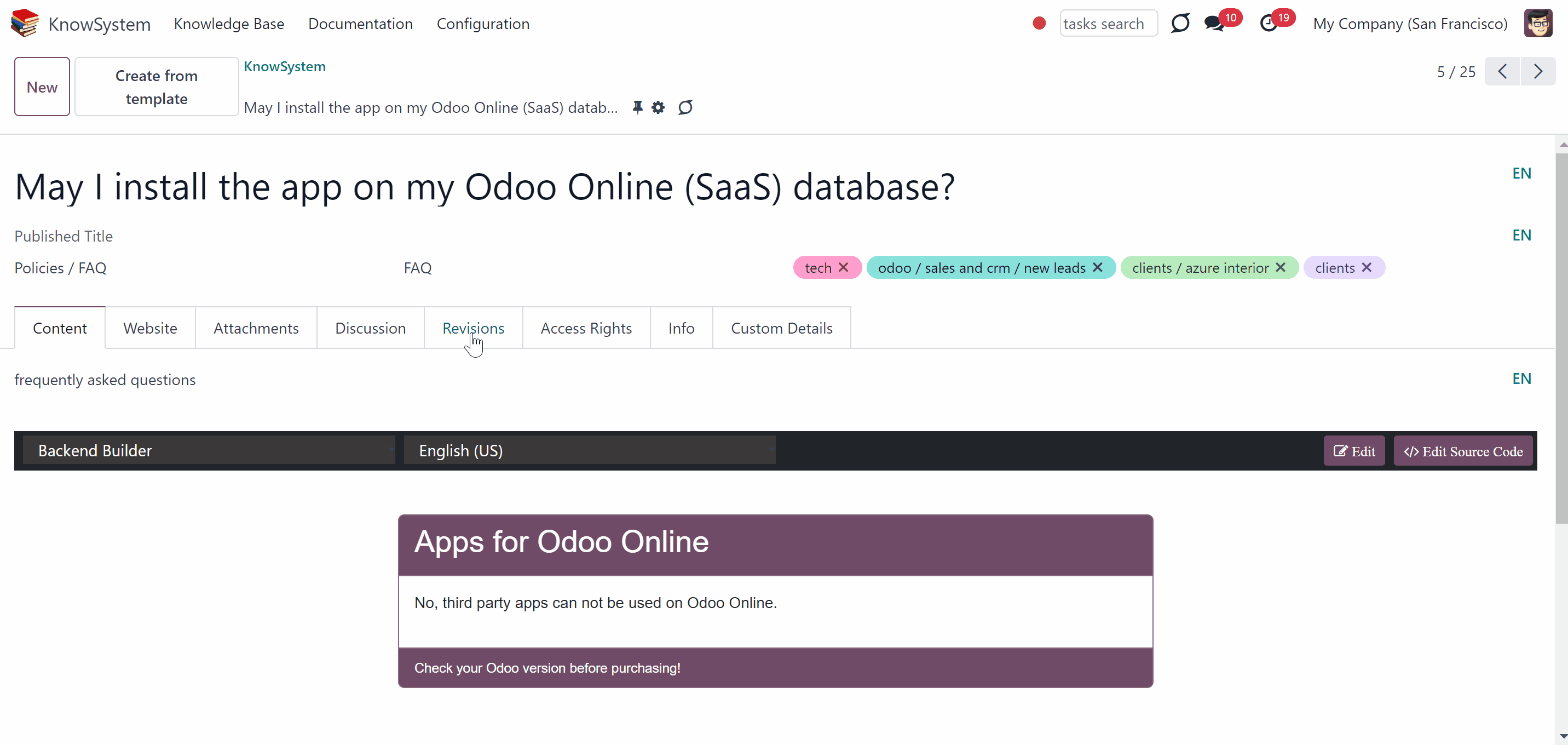Click the 5 / 25 record counter
This screenshot has height=745, width=1568.
pos(1456,72)
